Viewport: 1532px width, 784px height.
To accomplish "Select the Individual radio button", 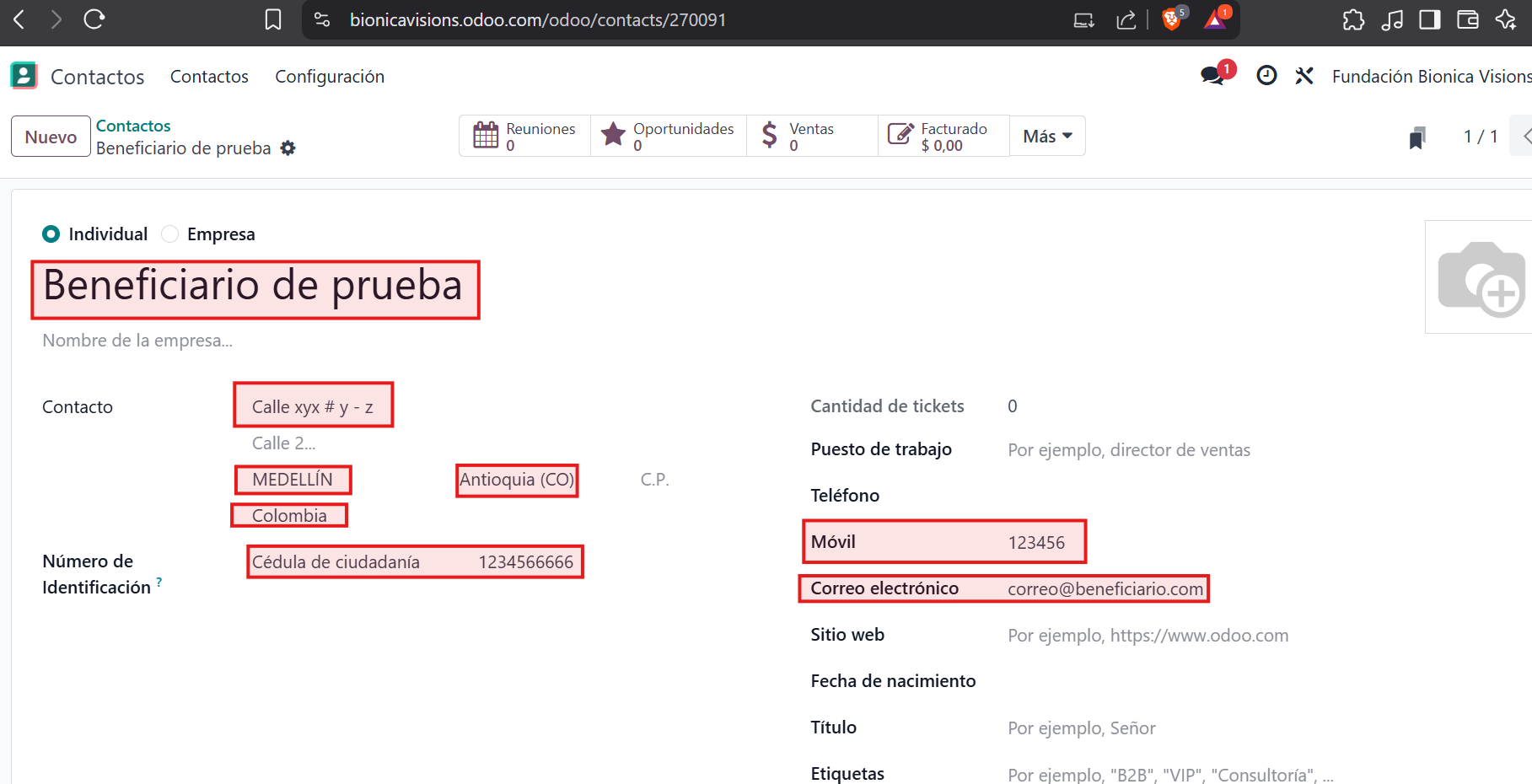I will 51,234.
